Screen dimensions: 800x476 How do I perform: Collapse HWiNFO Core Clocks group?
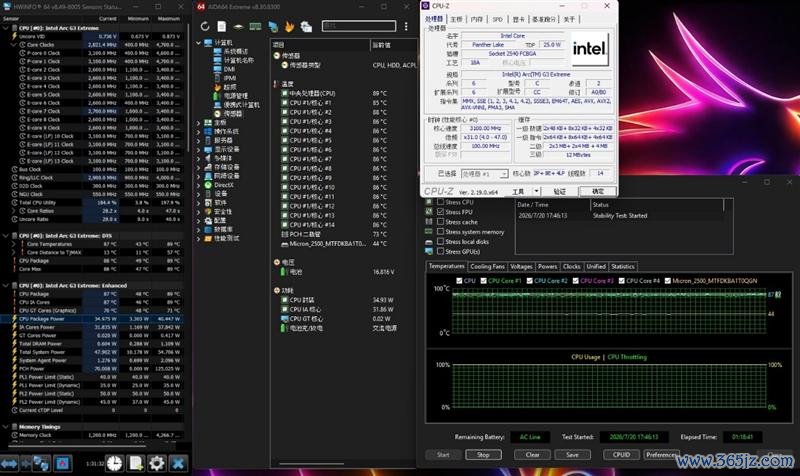point(14,45)
